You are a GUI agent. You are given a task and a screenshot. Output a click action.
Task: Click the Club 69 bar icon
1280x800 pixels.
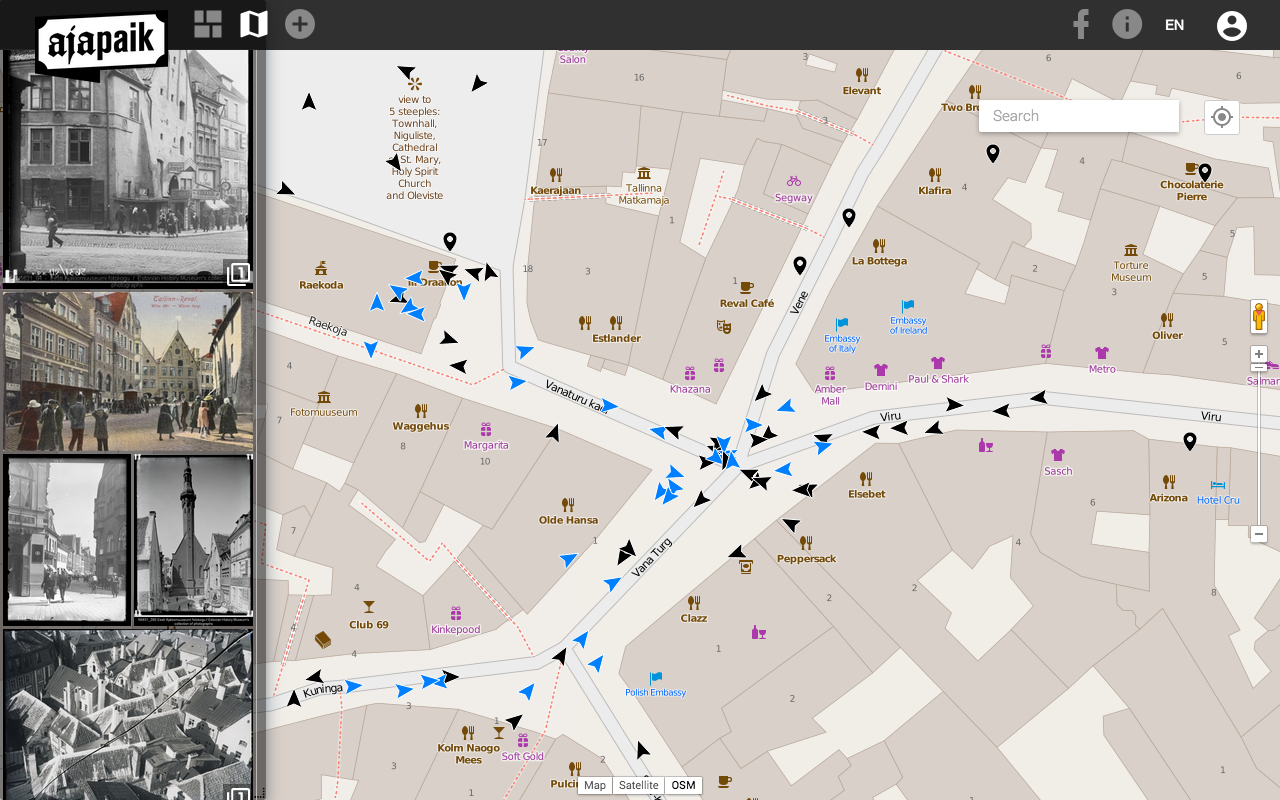point(368,606)
